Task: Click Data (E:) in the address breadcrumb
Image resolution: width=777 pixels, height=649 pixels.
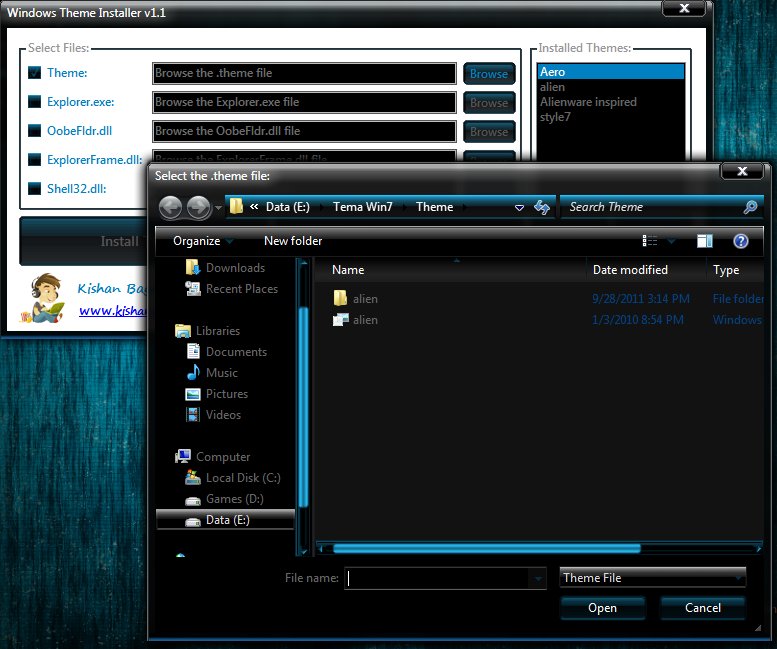Action: click(x=287, y=207)
